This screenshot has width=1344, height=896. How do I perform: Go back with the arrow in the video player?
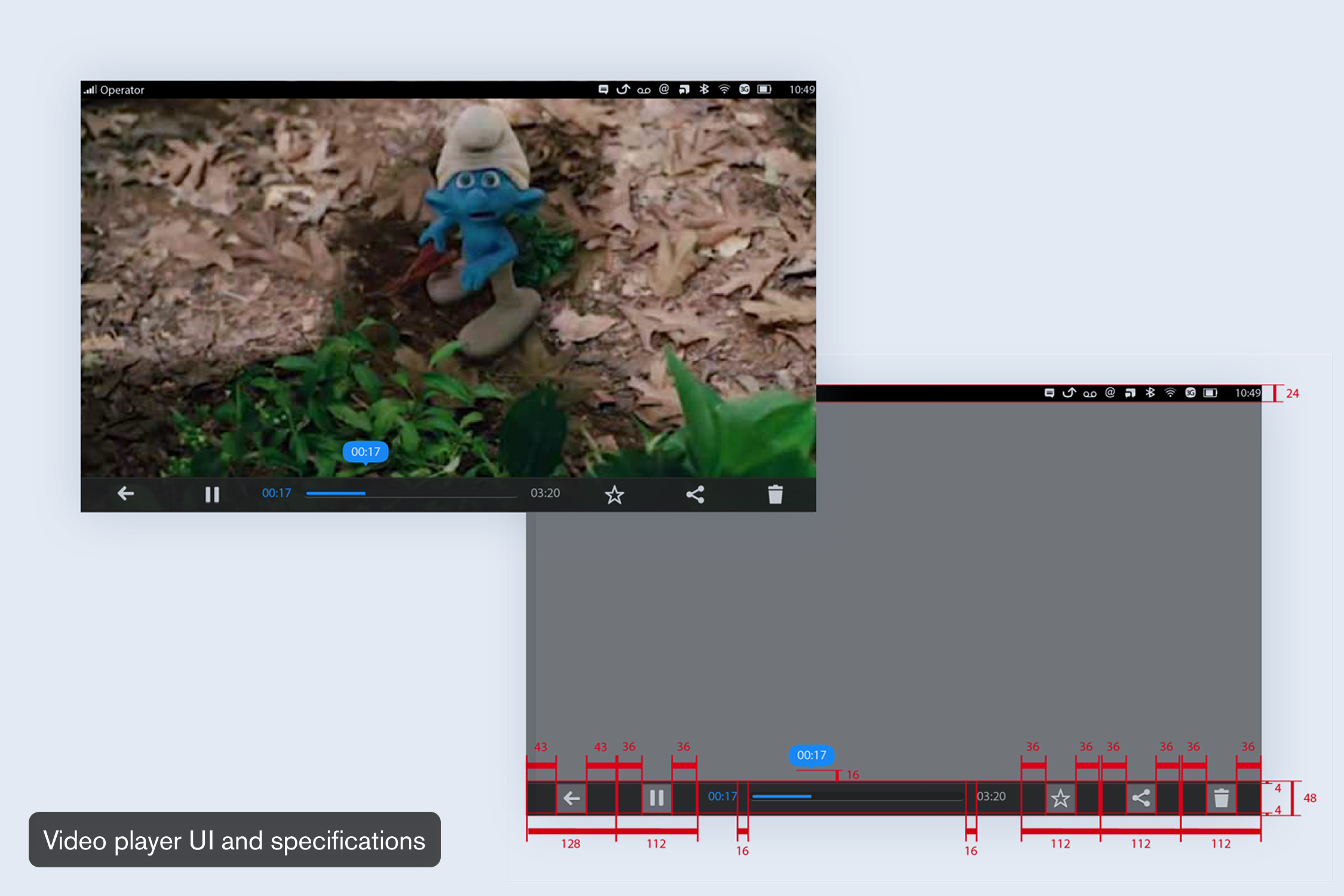pyautogui.click(x=125, y=493)
